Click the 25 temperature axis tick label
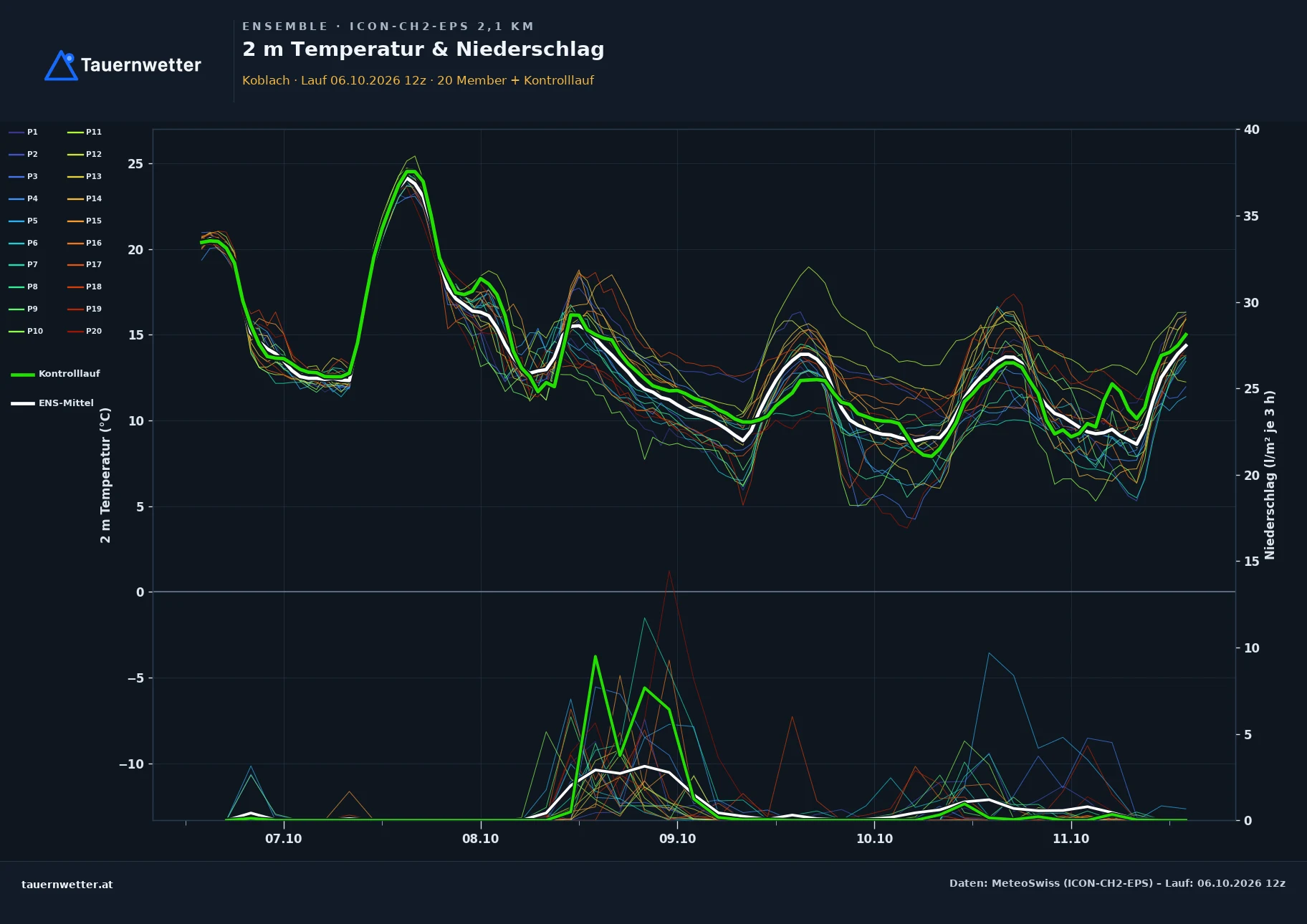Screen dimensions: 1307x924 [135, 164]
